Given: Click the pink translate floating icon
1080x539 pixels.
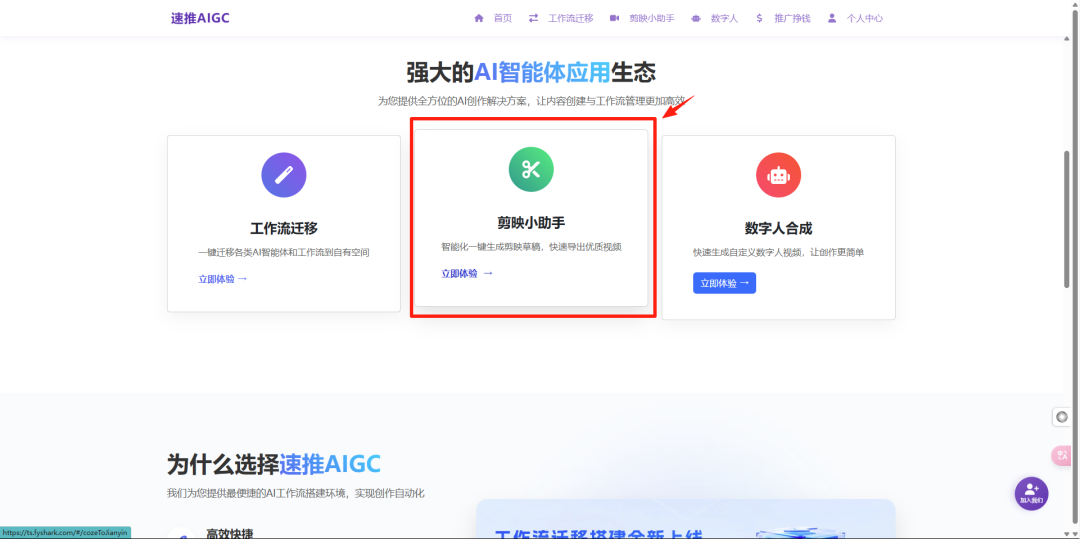Looking at the screenshot, I should click(1061, 455).
